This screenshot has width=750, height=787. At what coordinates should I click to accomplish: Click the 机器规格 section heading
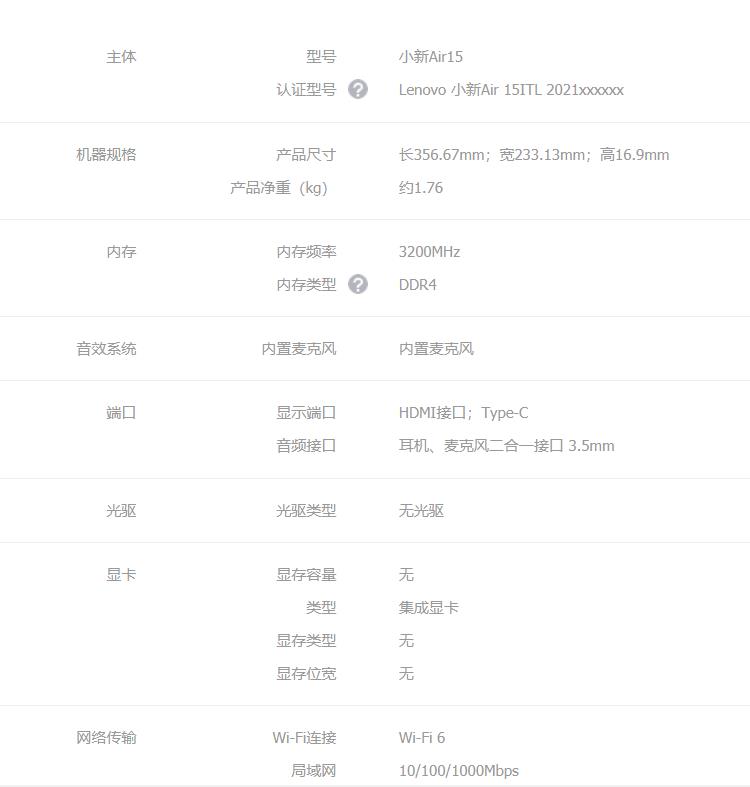tap(106, 155)
